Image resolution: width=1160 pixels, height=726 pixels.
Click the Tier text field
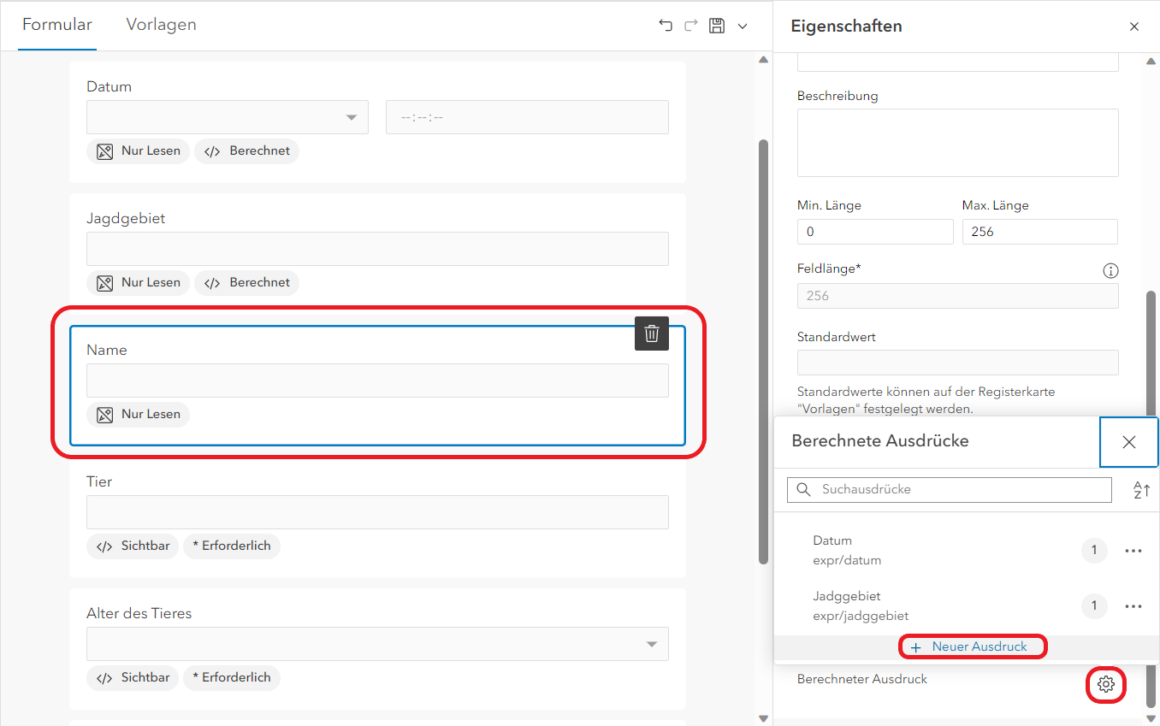coord(377,512)
